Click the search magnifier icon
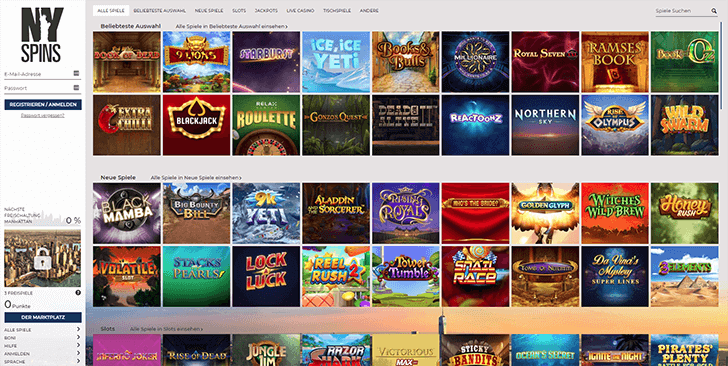 pos(714,11)
